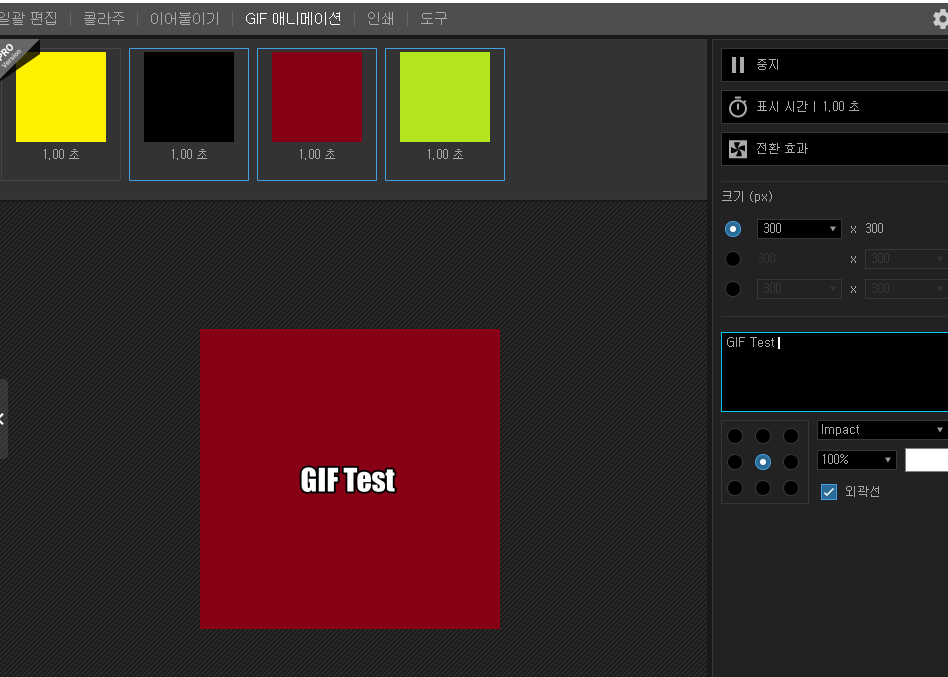Open the Impact font dropdown
Screen dimensions: 948x677
[883, 430]
